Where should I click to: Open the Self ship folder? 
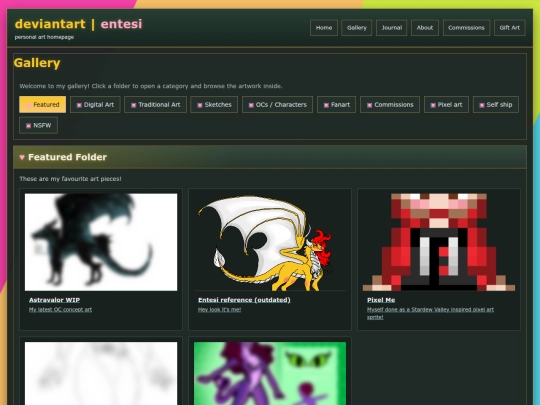click(x=496, y=105)
